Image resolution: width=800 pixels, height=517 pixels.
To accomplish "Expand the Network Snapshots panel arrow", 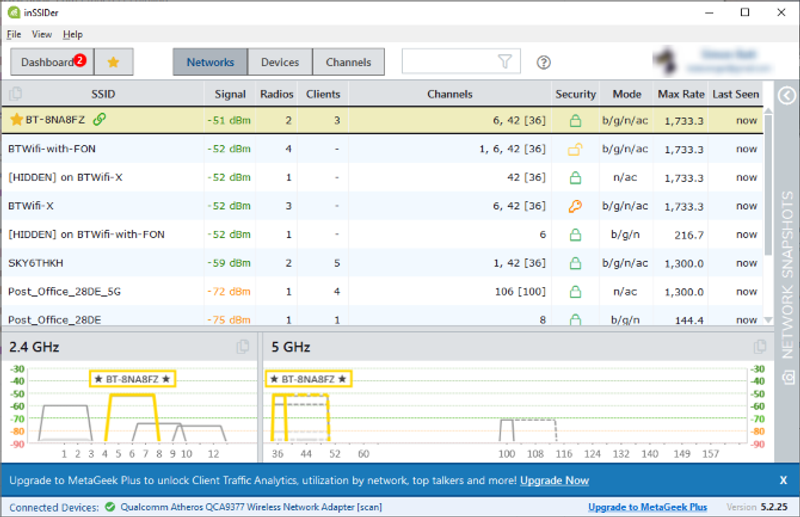I will tap(787, 95).
